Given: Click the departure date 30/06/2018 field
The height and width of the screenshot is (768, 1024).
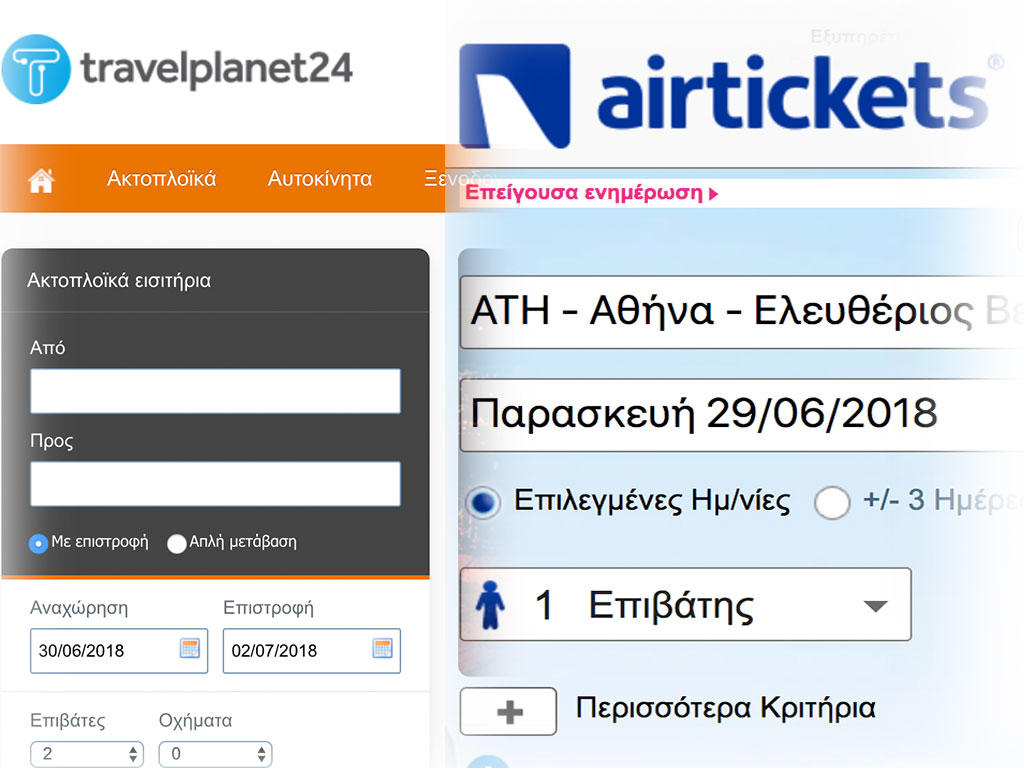Looking at the screenshot, I should pos(119,650).
